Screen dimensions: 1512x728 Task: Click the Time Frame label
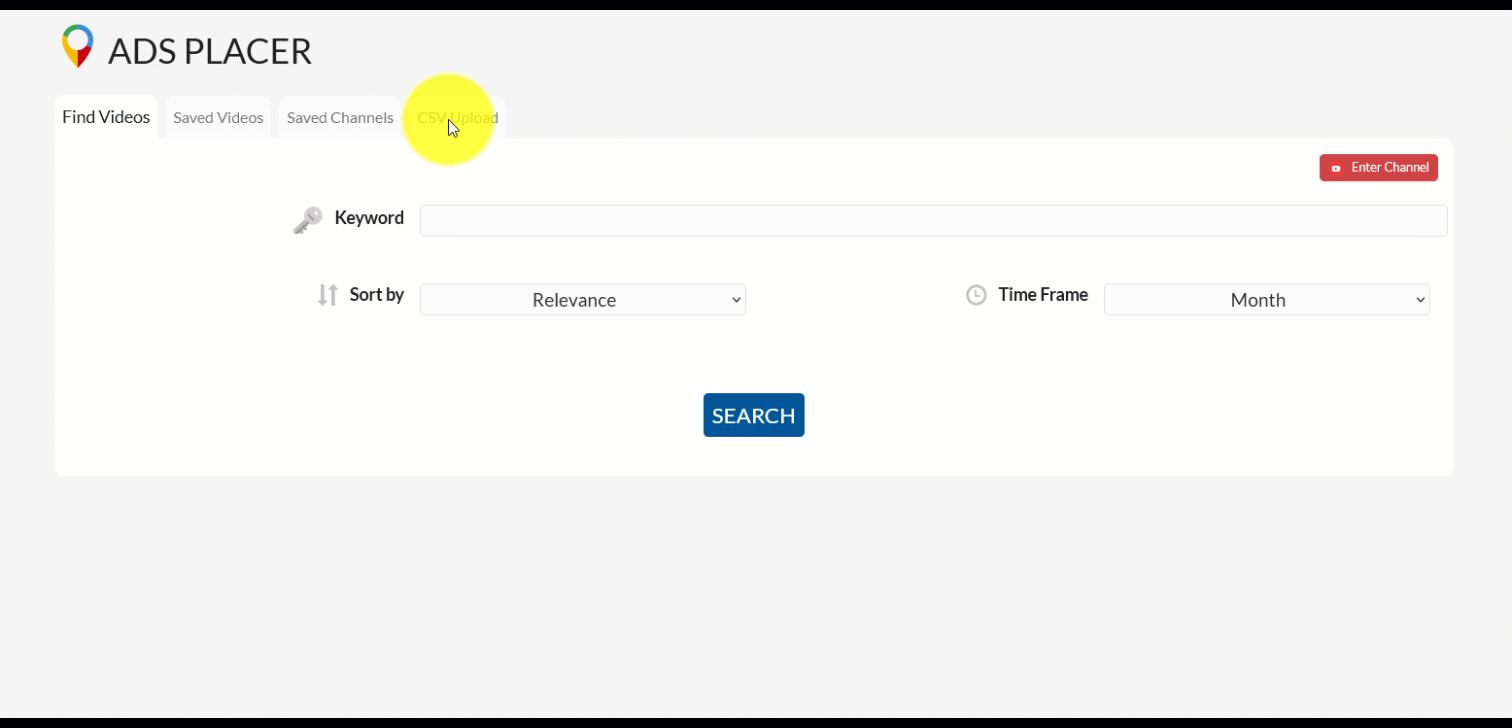click(x=1042, y=295)
